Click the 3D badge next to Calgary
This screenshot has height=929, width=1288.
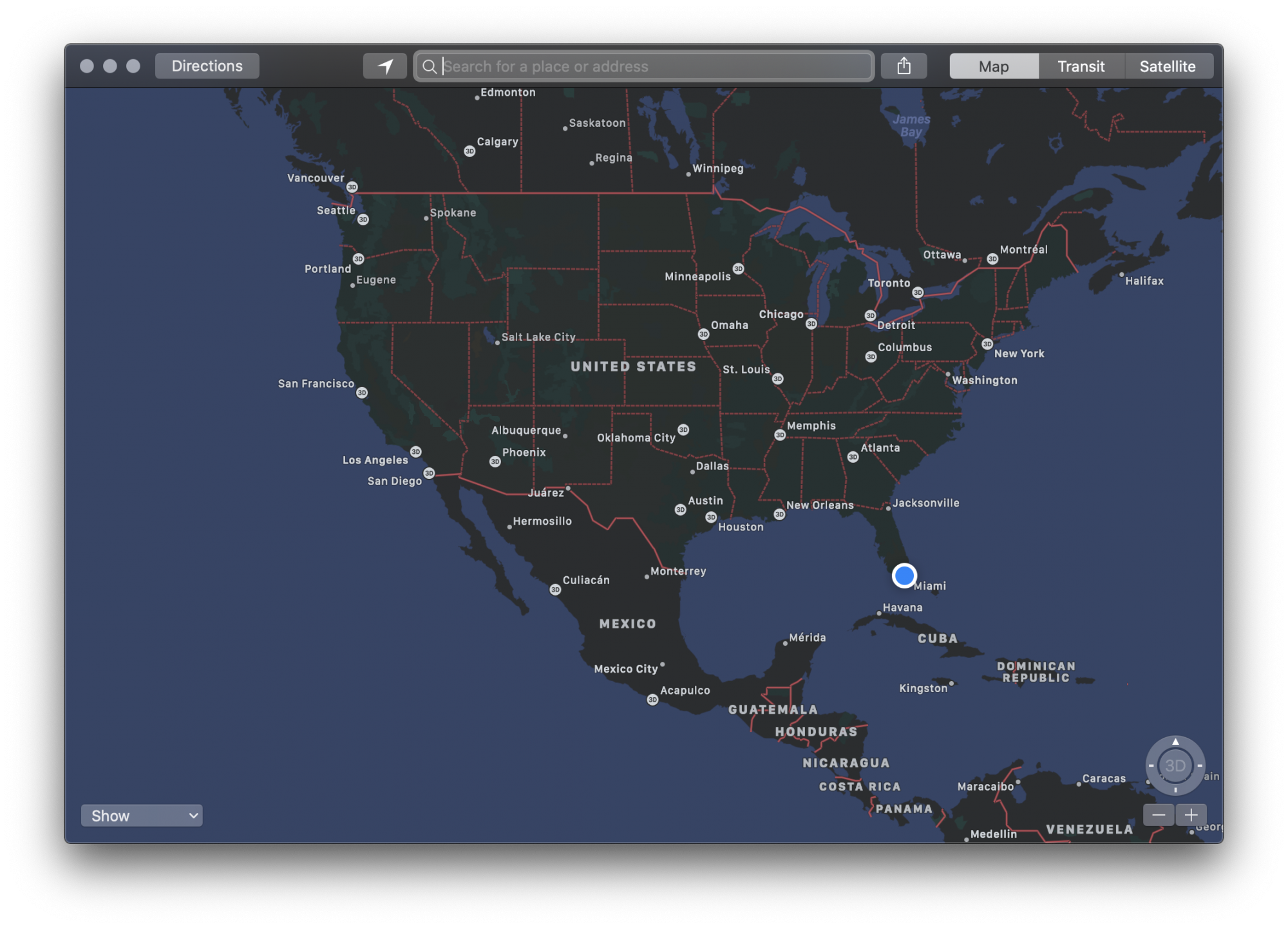pos(469,151)
